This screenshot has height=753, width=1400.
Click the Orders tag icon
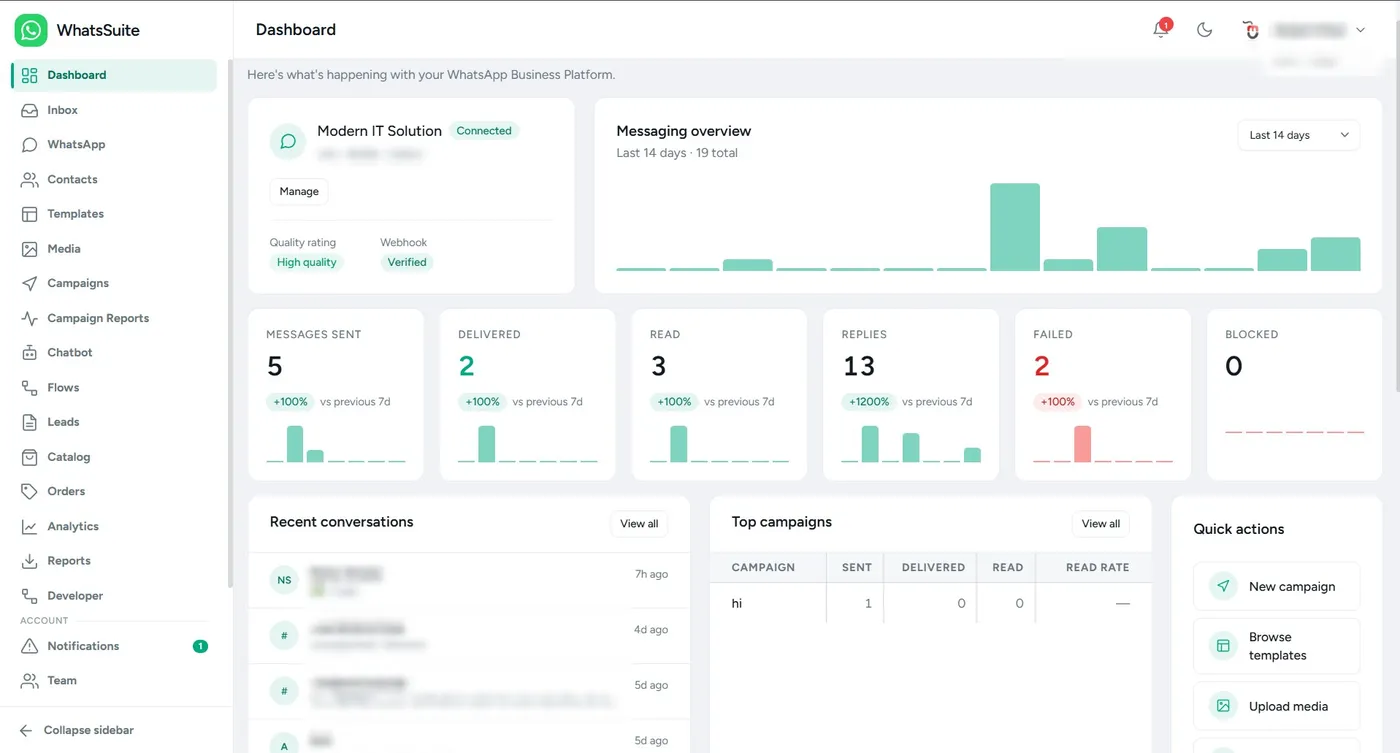point(30,492)
